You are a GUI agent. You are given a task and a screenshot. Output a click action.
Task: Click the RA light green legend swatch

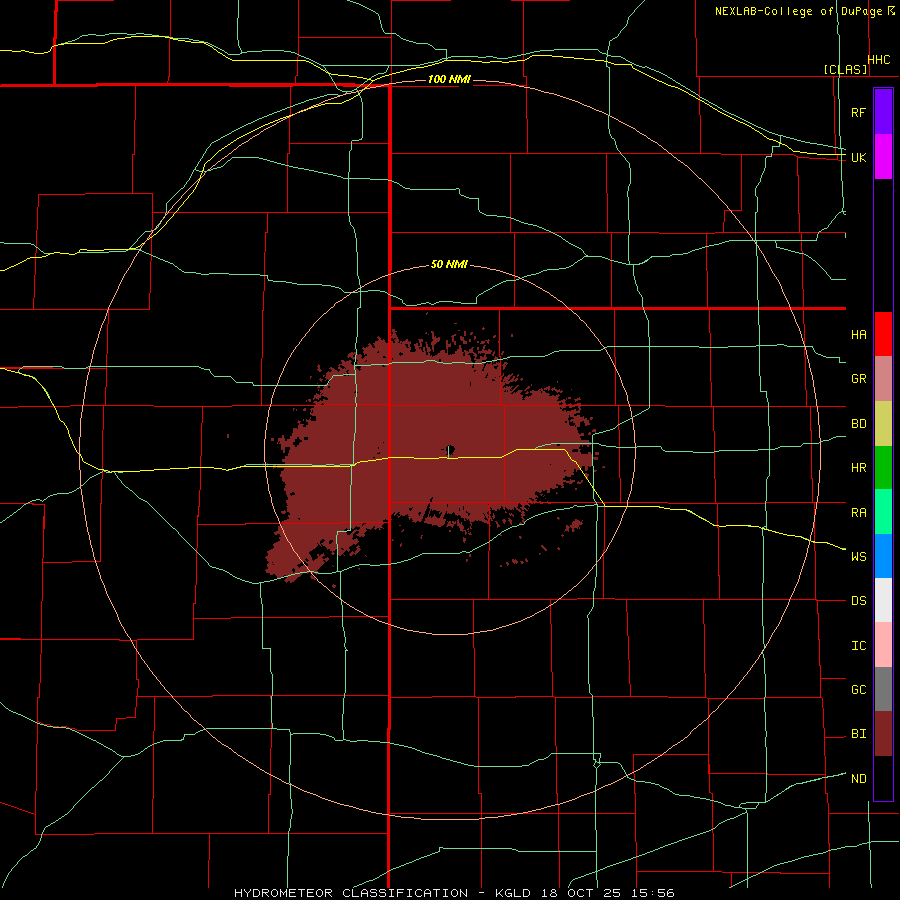pyautogui.click(x=883, y=512)
